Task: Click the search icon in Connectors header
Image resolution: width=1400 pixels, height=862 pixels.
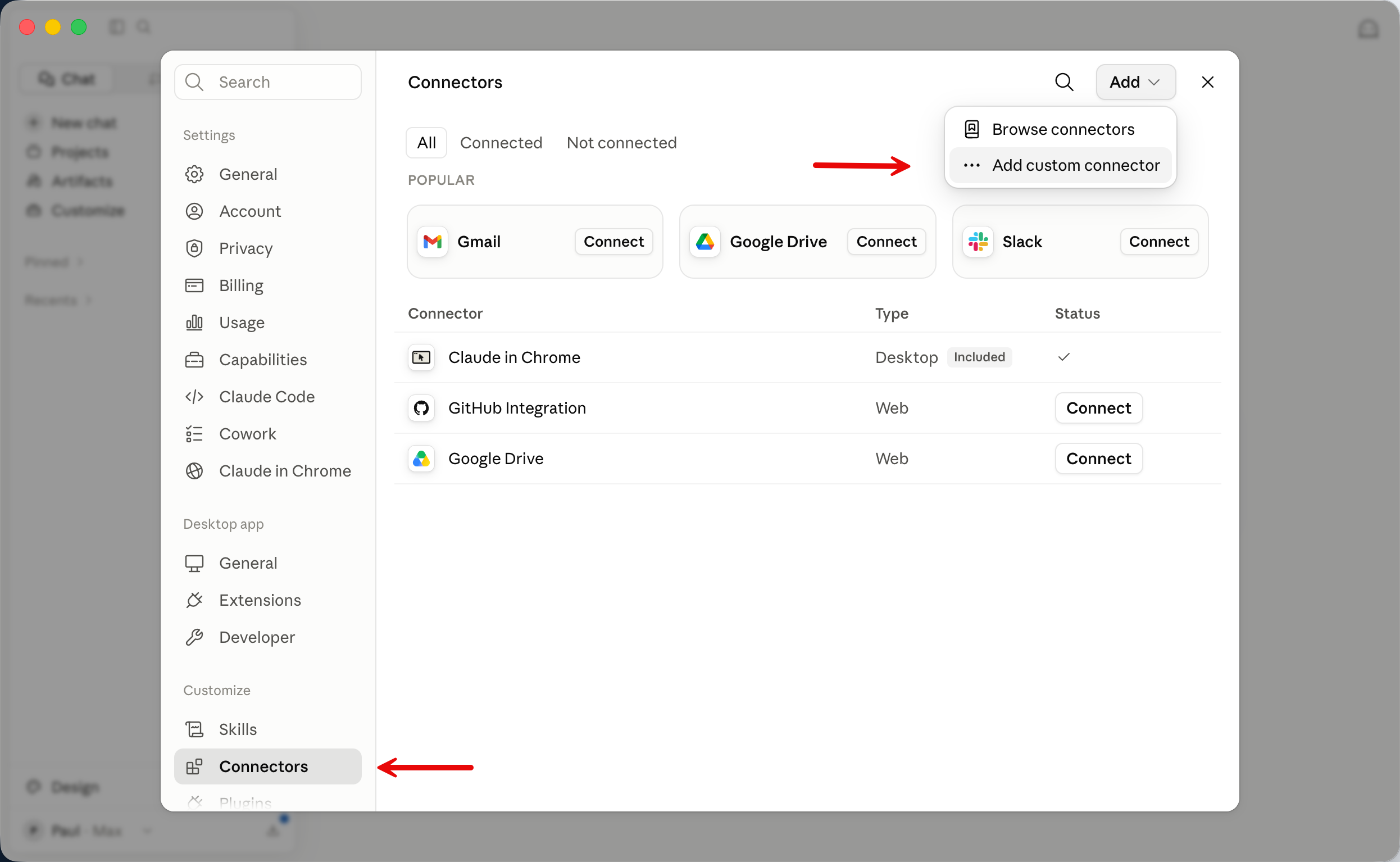Action: 1064,82
